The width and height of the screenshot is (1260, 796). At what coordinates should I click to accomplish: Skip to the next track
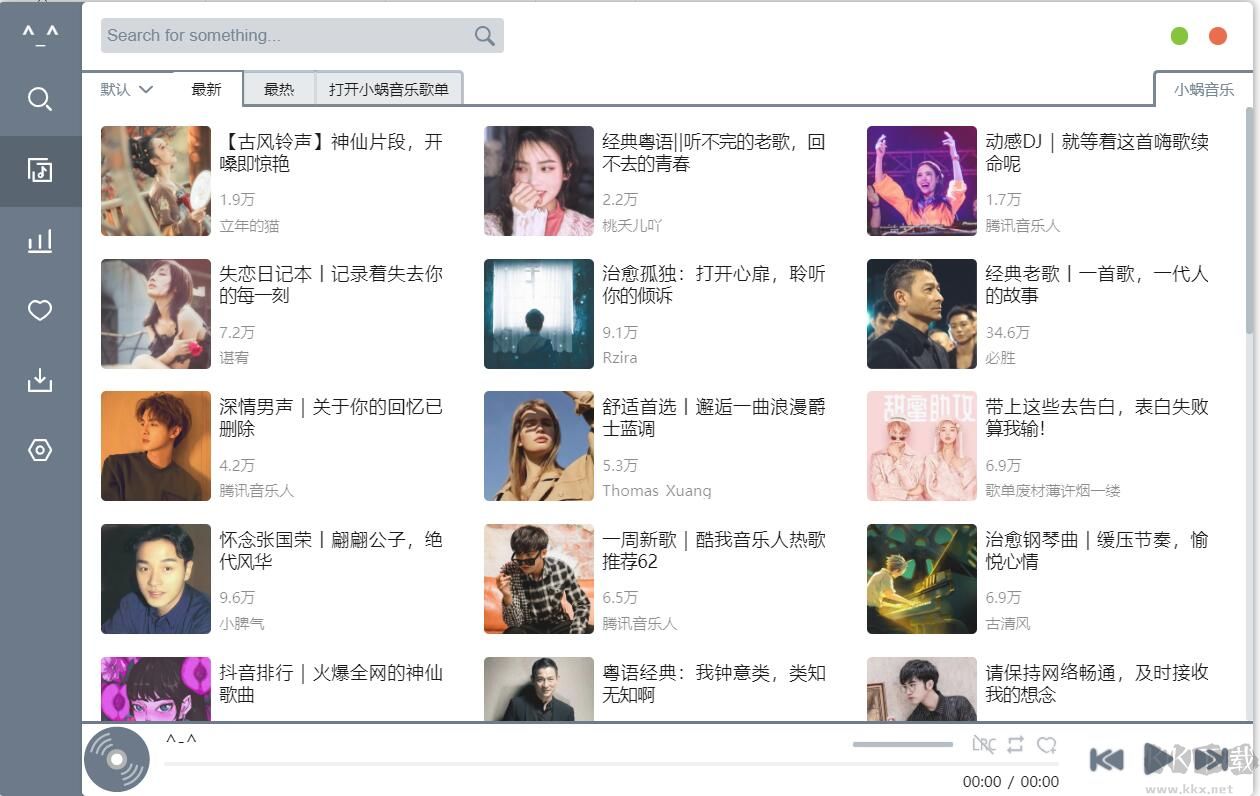tap(1210, 759)
